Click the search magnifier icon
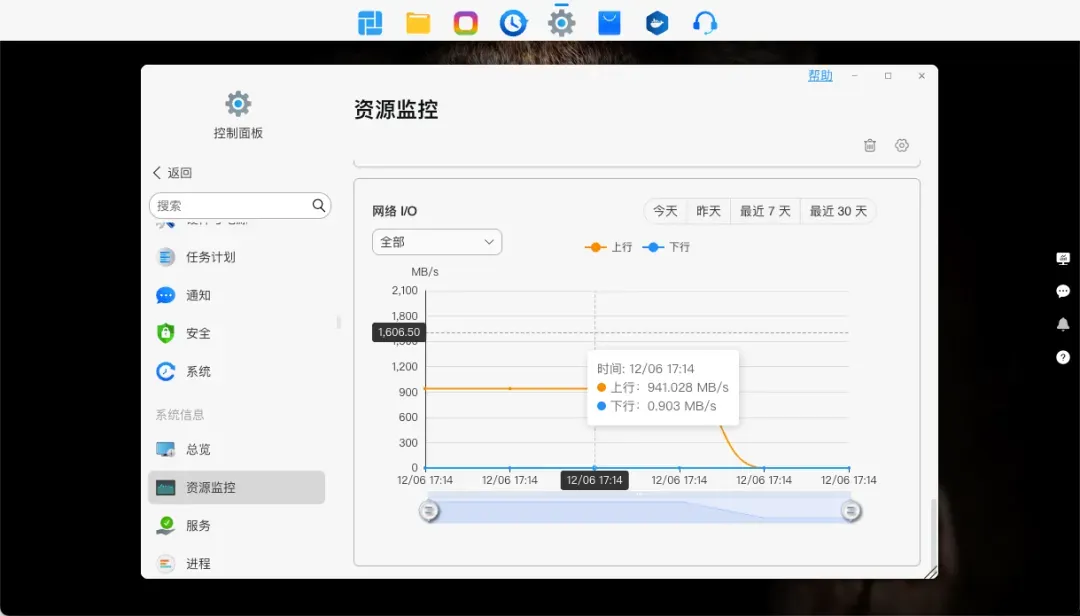1080x616 pixels. tap(319, 205)
